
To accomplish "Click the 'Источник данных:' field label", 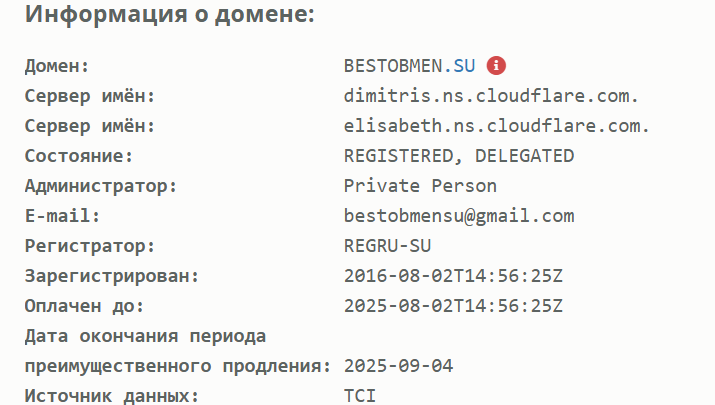I will pyautogui.click(x=112, y=396).
